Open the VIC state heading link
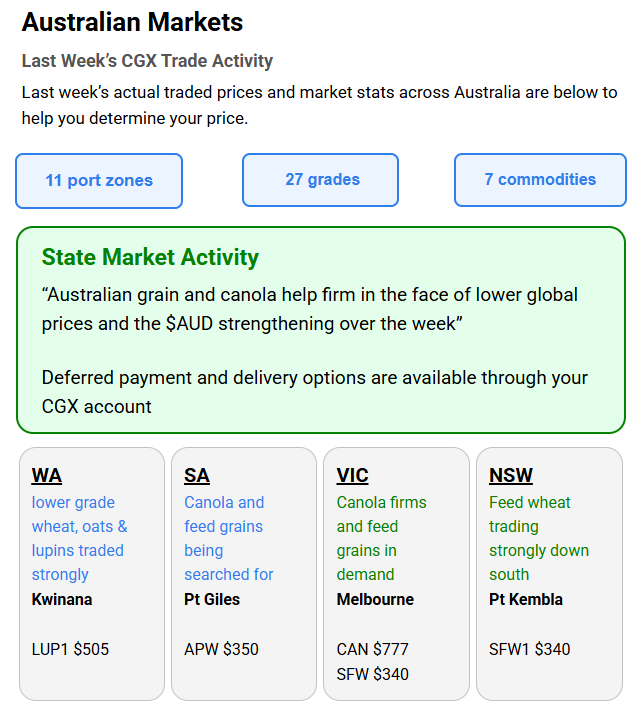The image size is (643, 713). (x=352, y=476)
